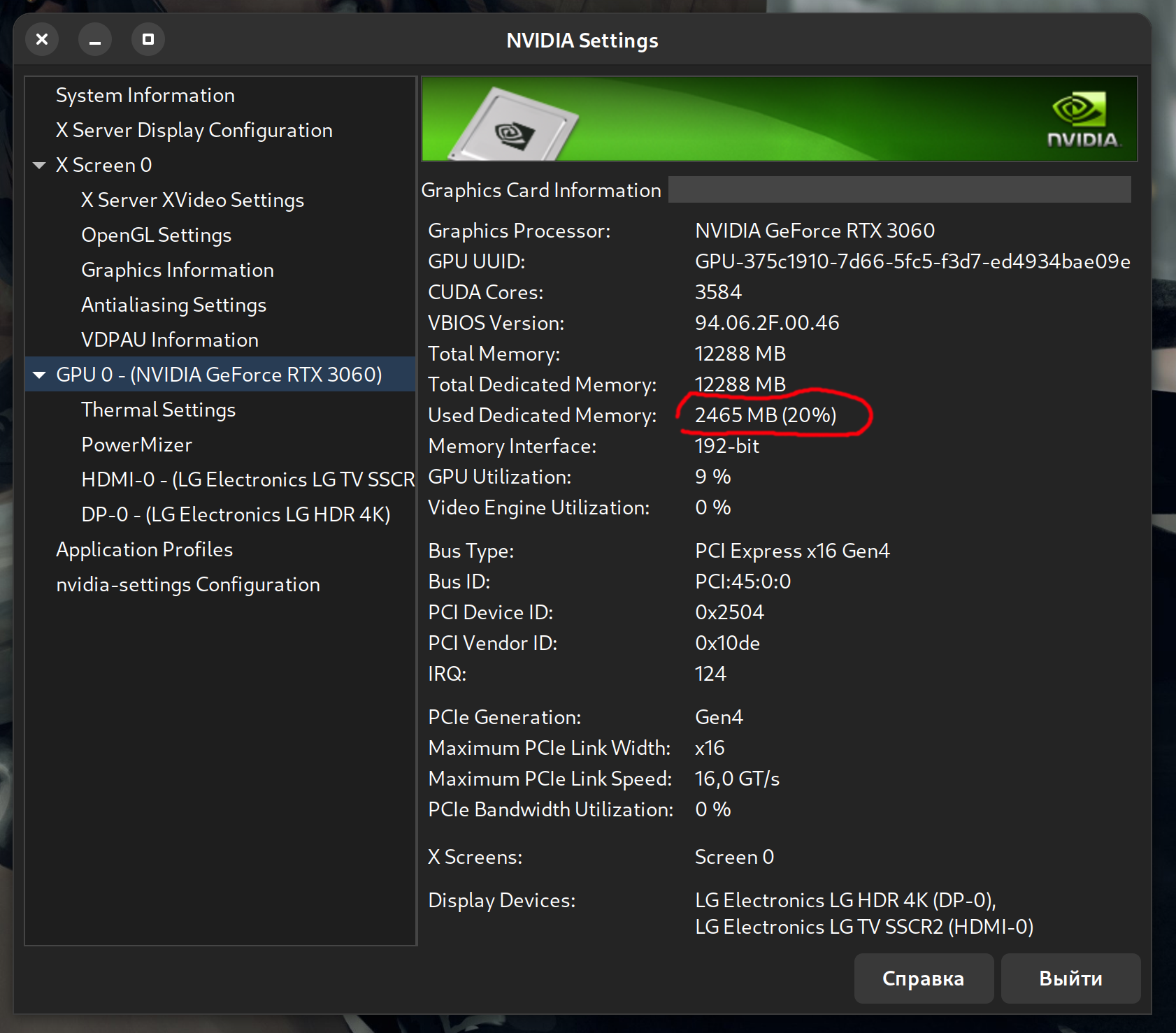
Task: View VDPAU Information
Action: (170, 340)
